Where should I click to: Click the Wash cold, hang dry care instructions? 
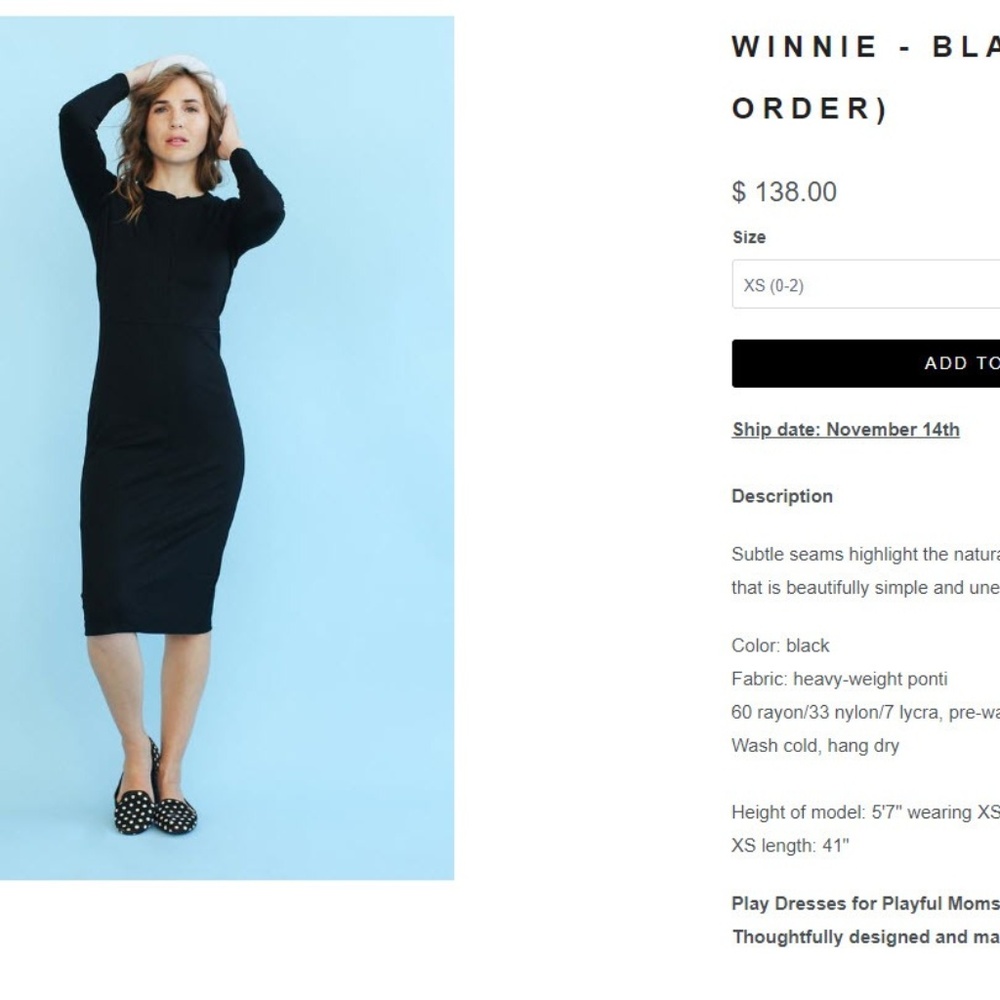(x=815, y=745)
